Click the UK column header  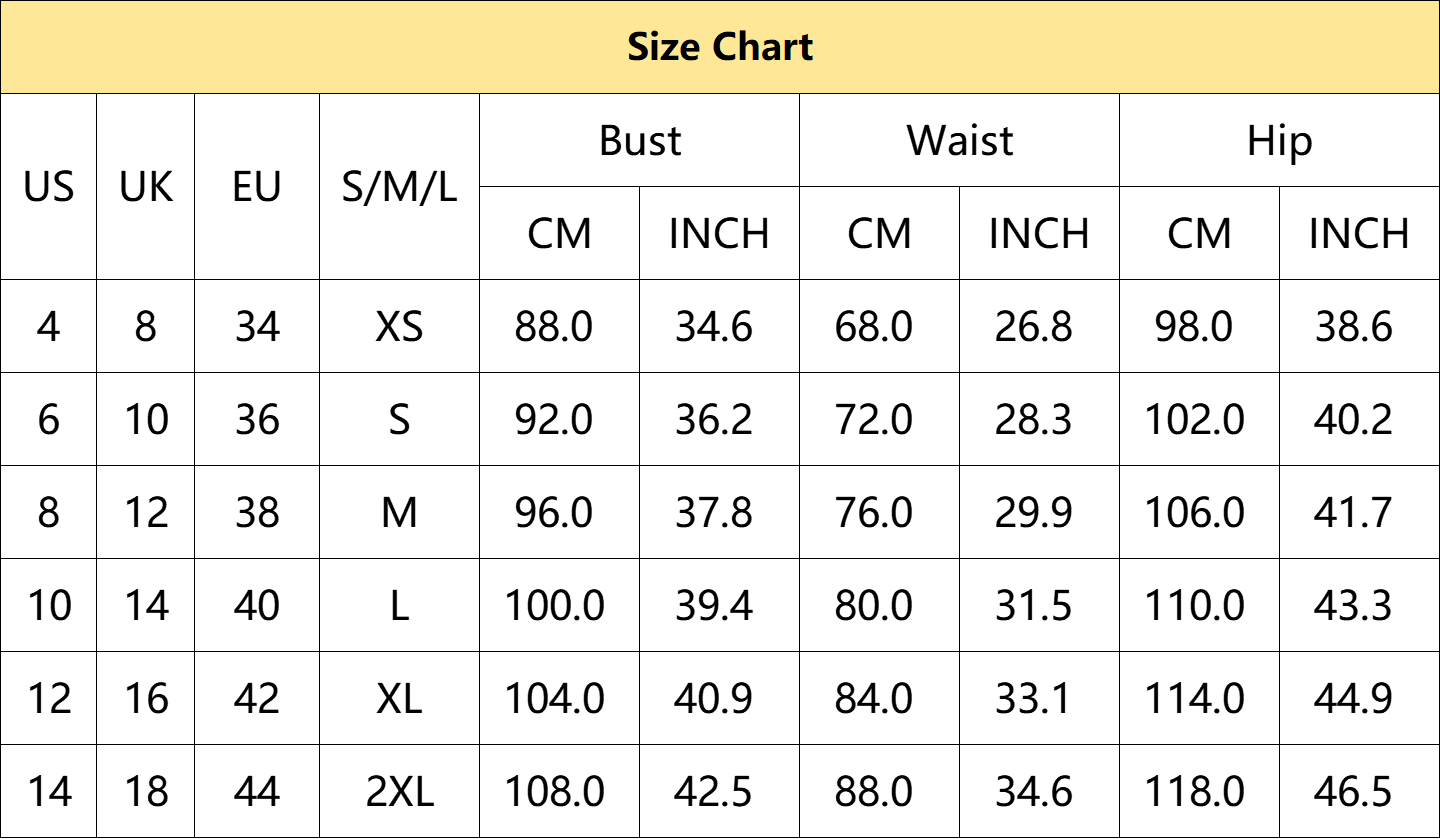click(x=146, y=187)
